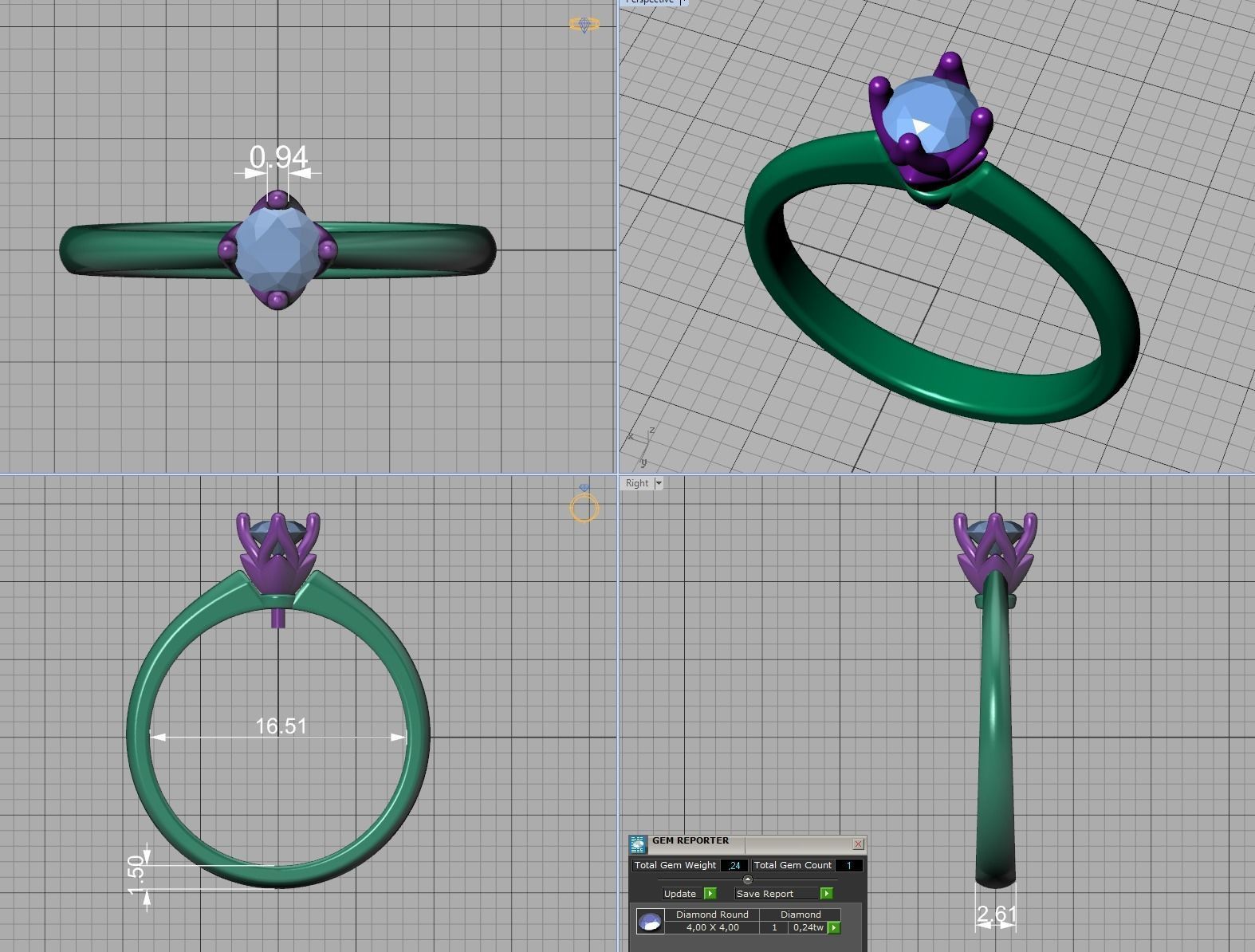Click the Total Gem Count value field
This screenshot has width=1255, height=952.
click(x=848, y=865)
